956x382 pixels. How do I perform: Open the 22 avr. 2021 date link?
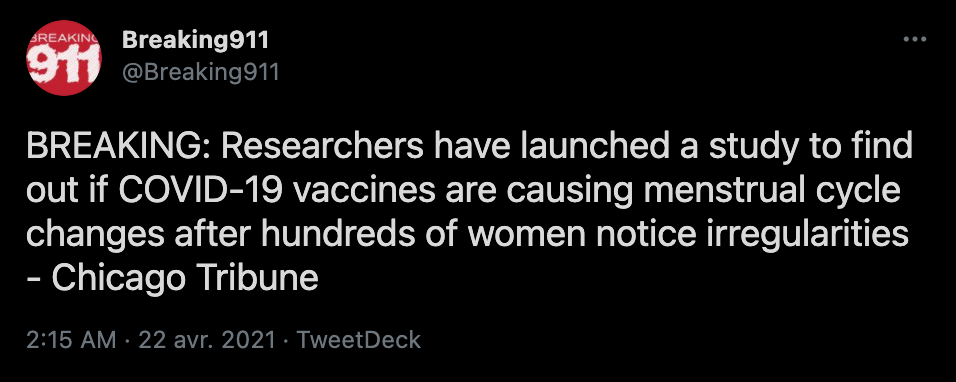coord(207,340)
